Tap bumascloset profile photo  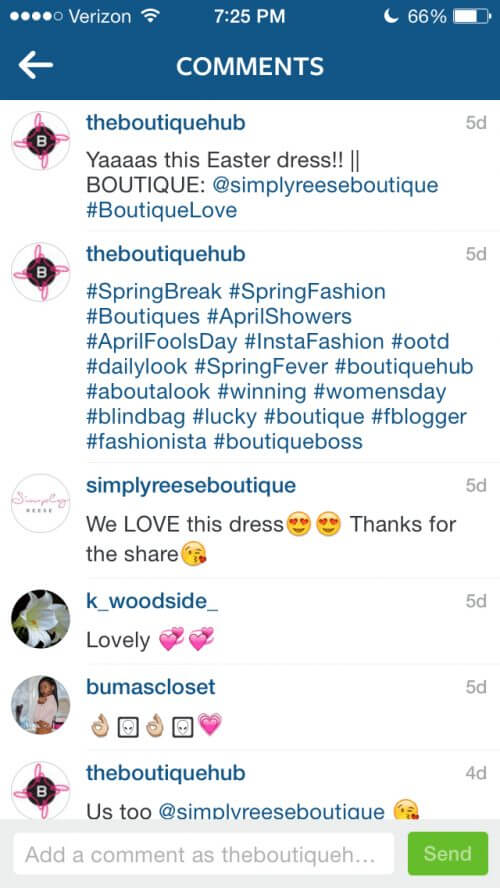(41, 705)
